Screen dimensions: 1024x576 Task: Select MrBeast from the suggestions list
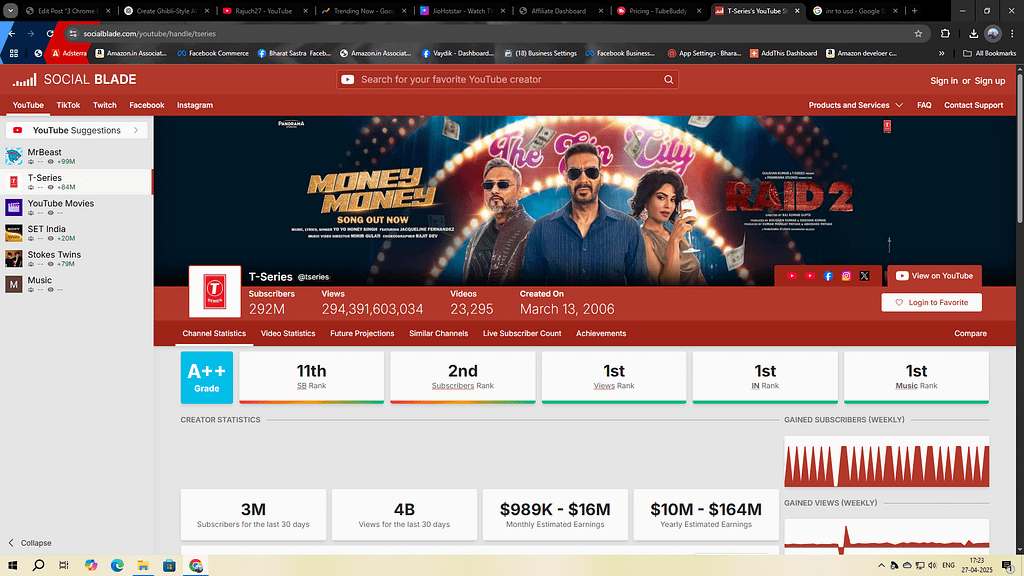click(x=44, y=152)
